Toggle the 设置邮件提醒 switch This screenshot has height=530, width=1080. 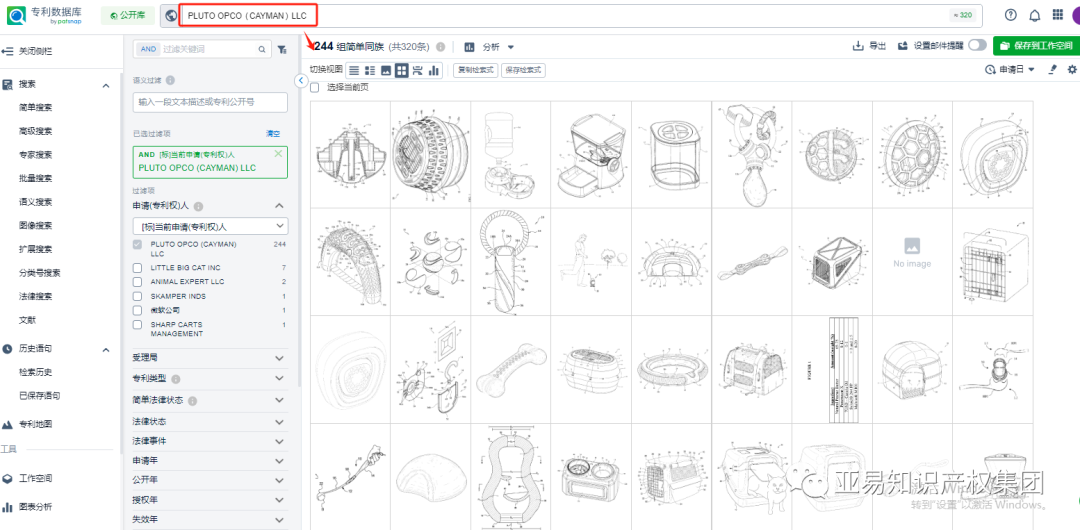click(x=977, y=45)
